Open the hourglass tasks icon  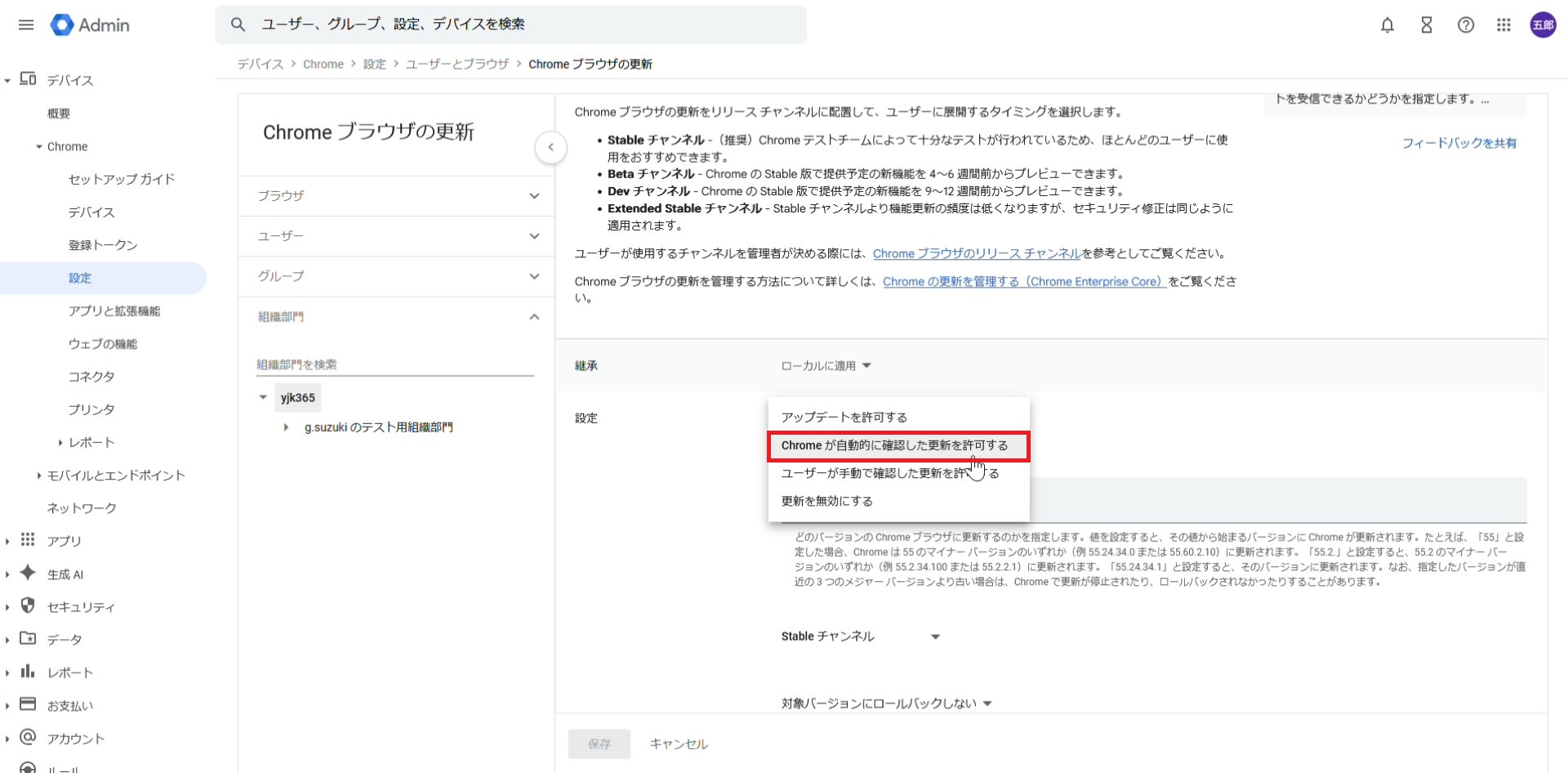(x=1426, y=25)
